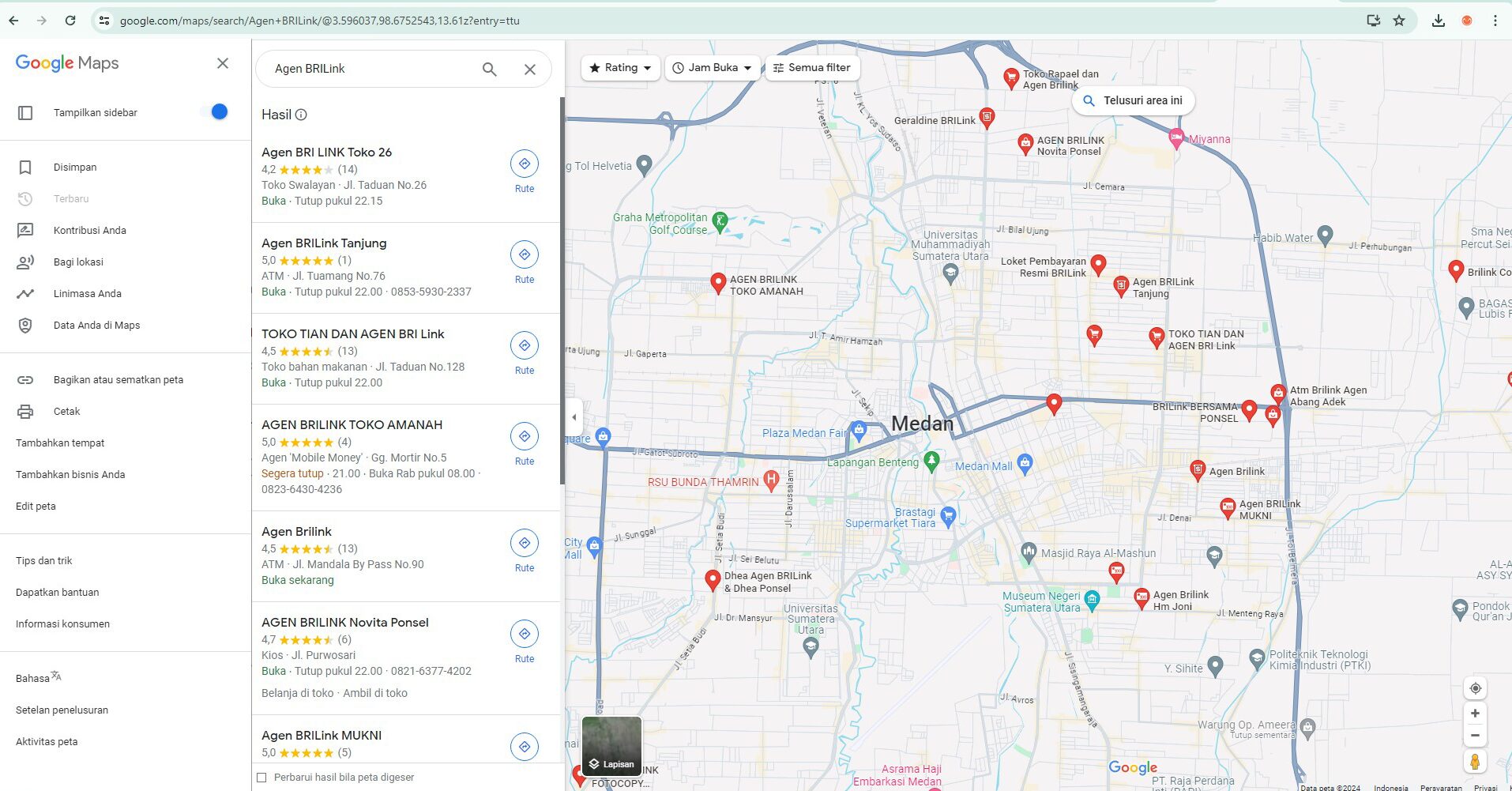Image resolution: width=1512 pixels, height=791 pixels.
Task: Check Perbarui hasil bila peta digeser
Action: tap(261, 778)
